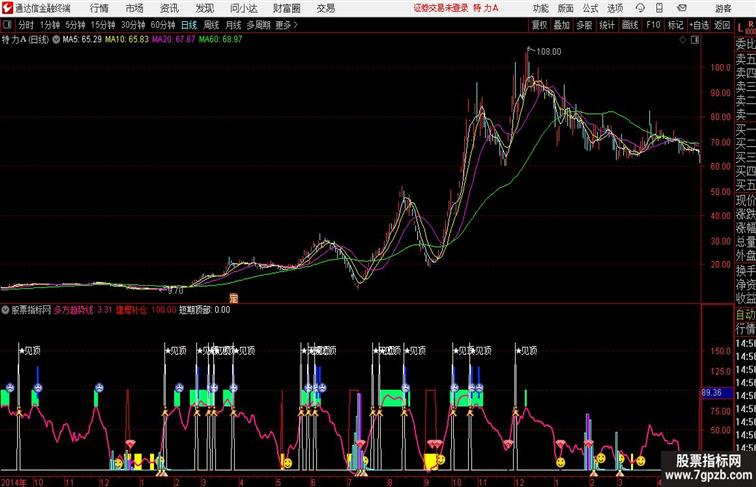
Task: Switch to the 5分钟 period
Action: [75, 25]
